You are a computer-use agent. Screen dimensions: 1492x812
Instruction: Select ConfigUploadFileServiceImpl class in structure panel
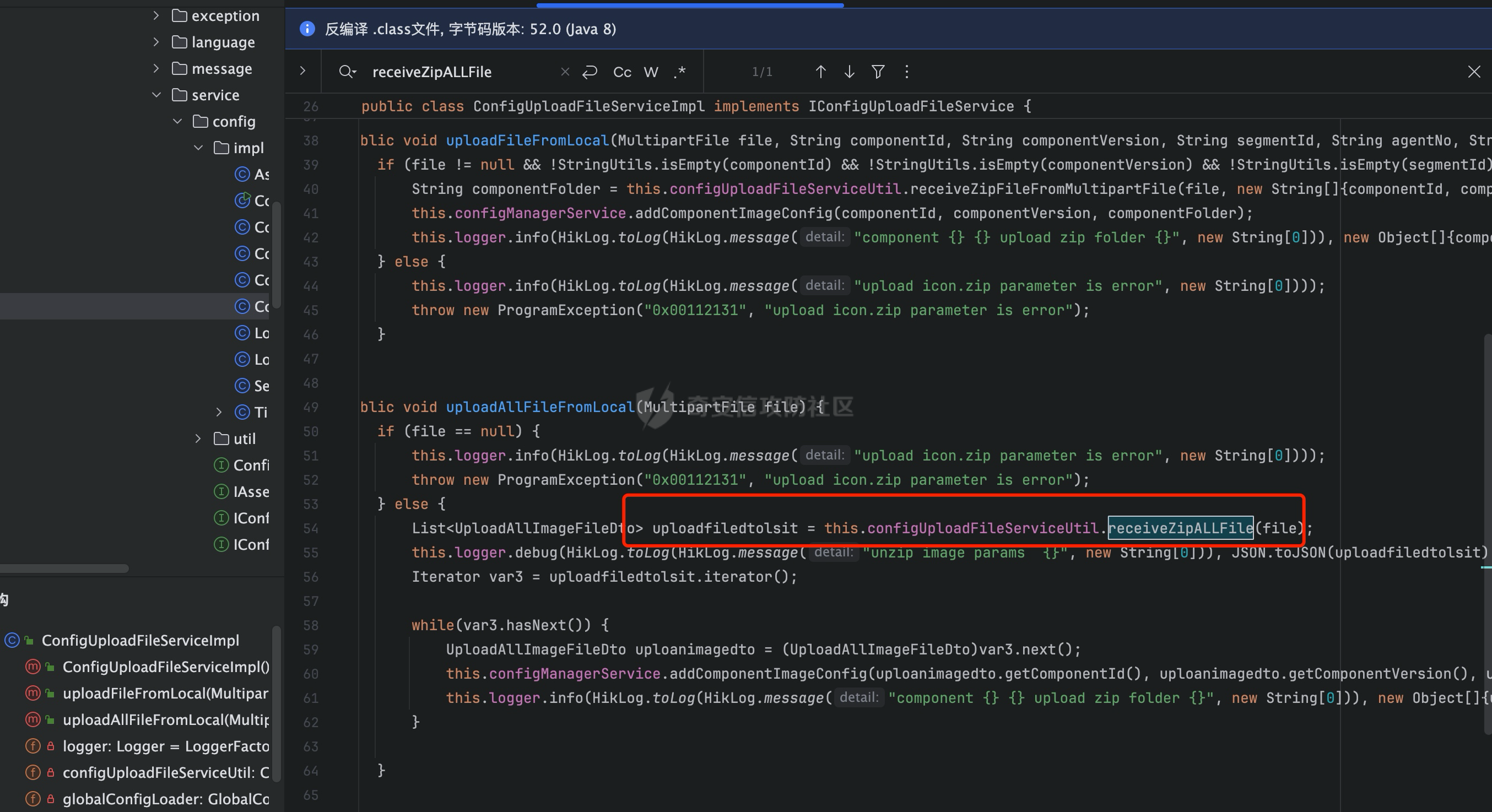click(140, 641)
